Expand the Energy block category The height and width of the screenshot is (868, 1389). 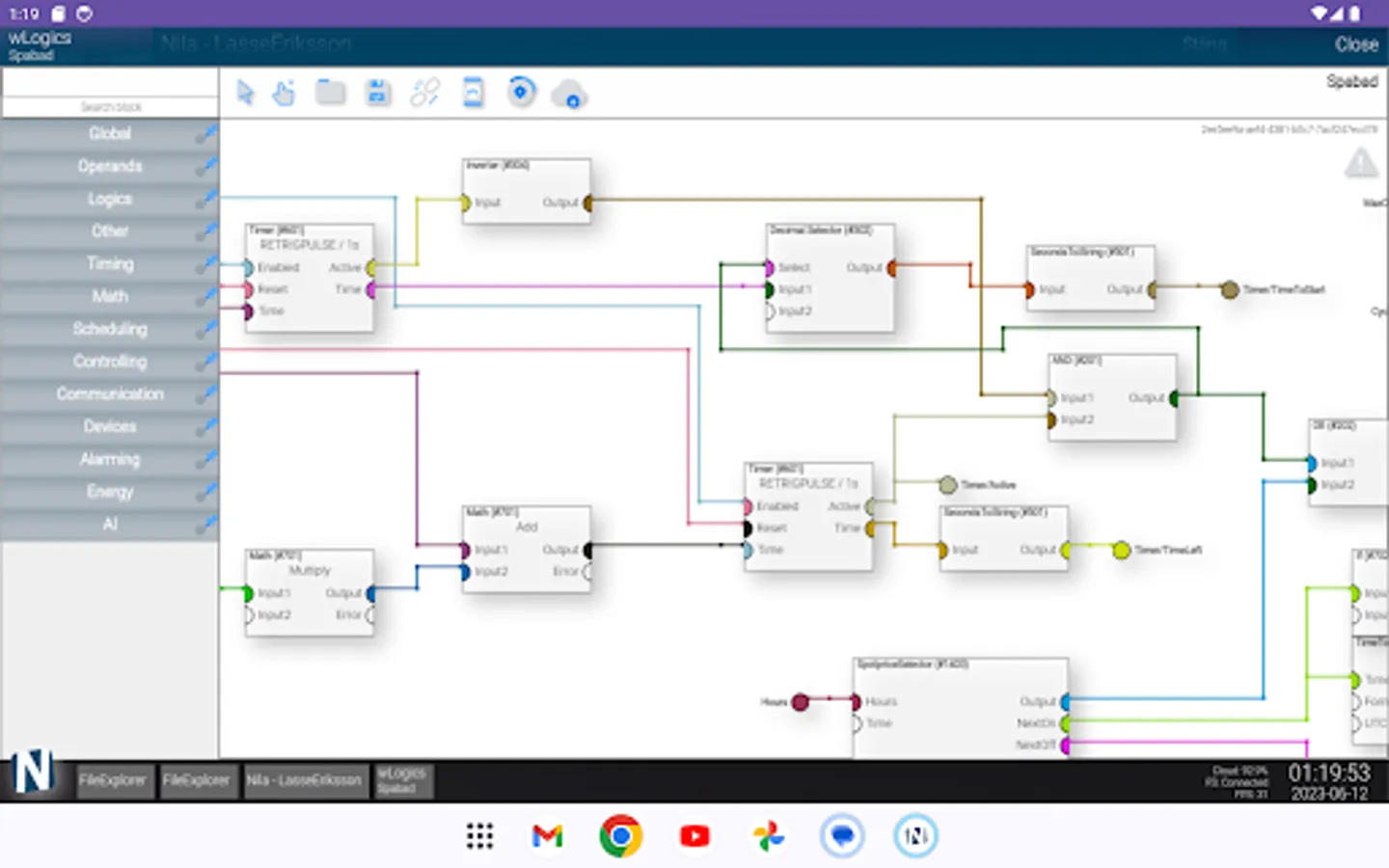[110, 492]
